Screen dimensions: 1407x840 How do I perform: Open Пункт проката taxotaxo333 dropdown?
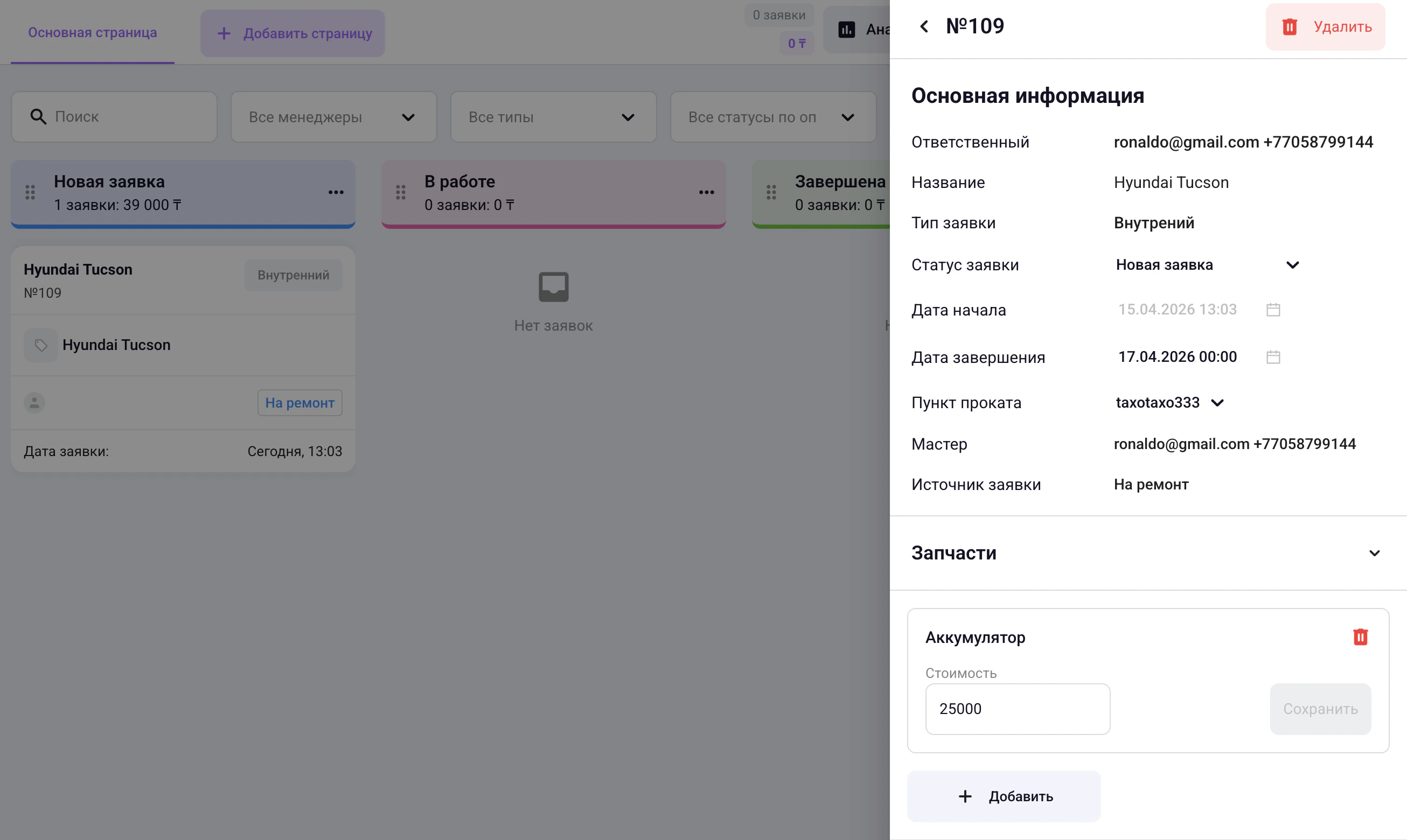(x=1170, y=402)
